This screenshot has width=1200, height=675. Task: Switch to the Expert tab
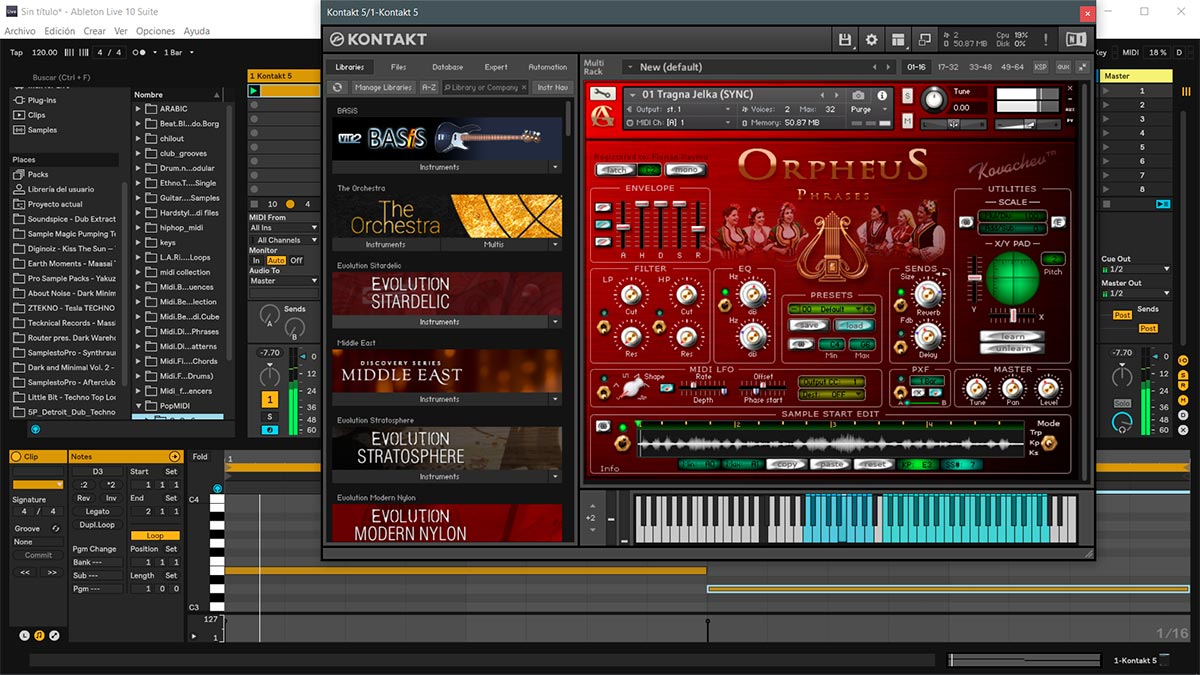(x=496, y=67)
